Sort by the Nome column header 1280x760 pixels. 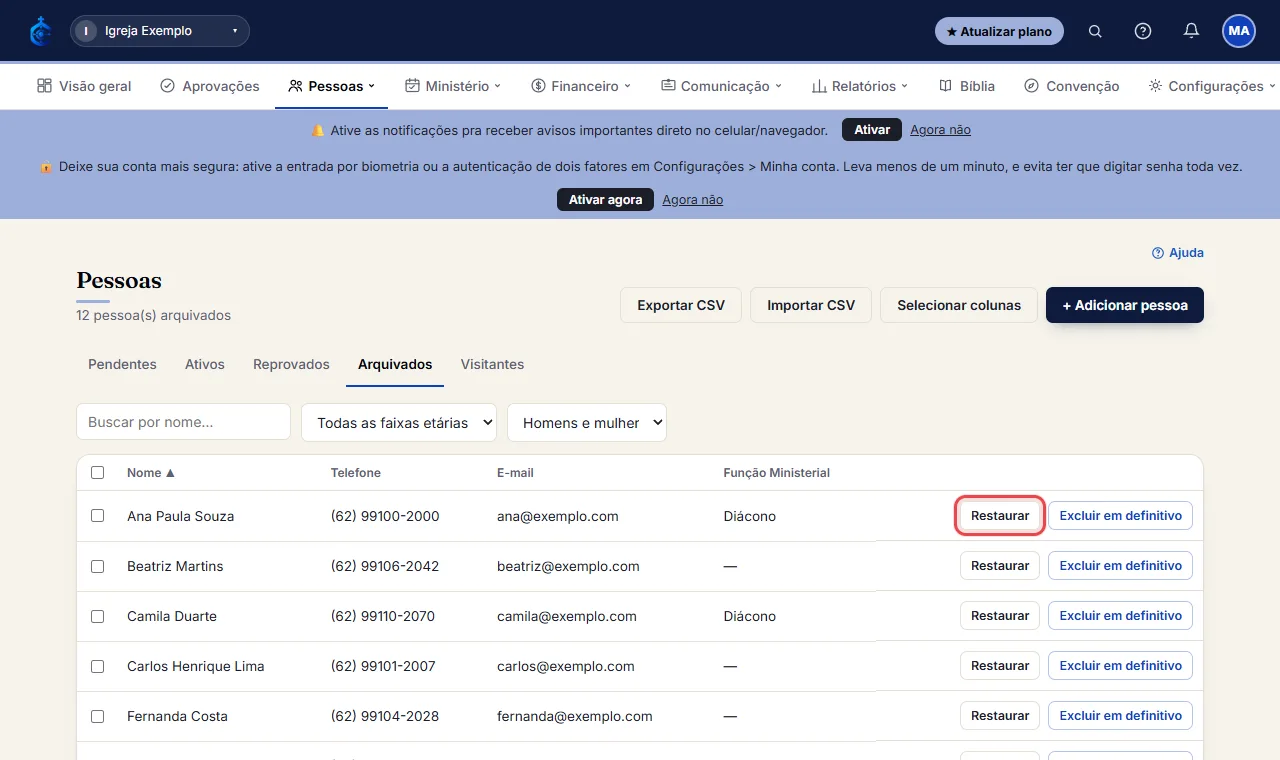click(151, 473)
